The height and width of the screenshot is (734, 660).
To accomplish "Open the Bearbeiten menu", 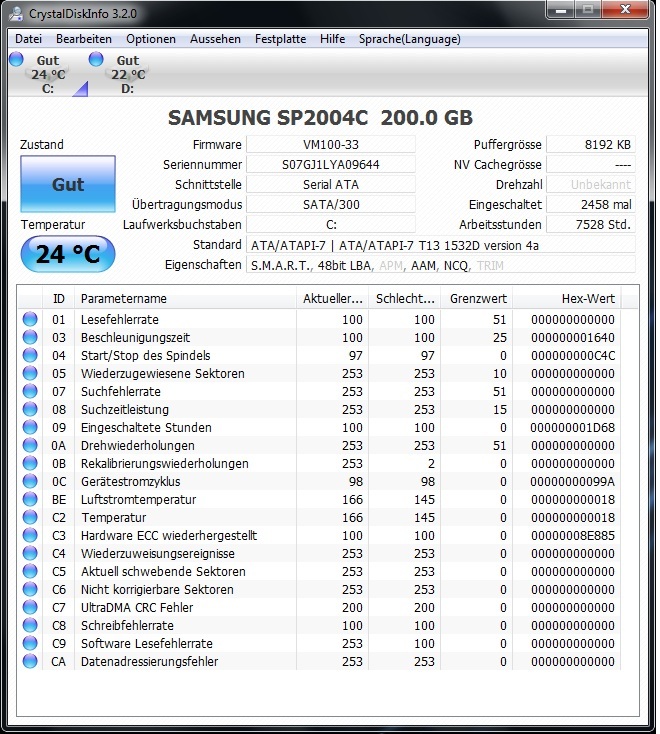I will [x=84, y=39].
